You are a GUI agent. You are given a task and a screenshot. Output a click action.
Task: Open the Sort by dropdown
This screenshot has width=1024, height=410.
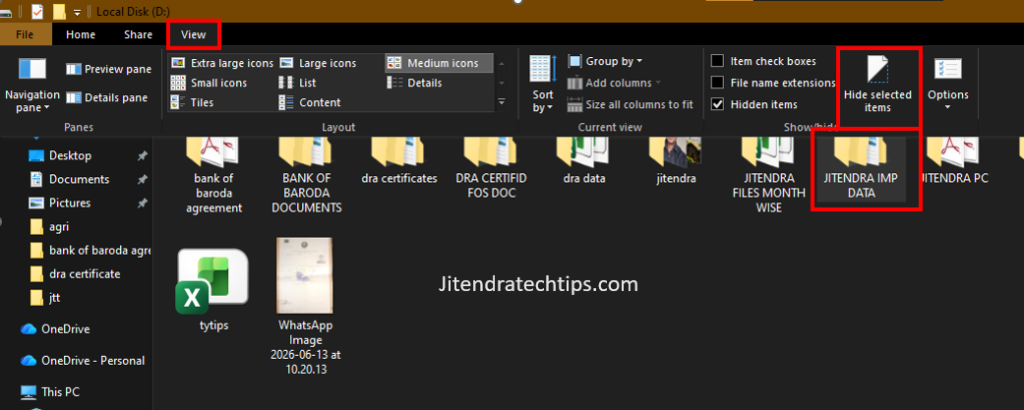[542, 85]
